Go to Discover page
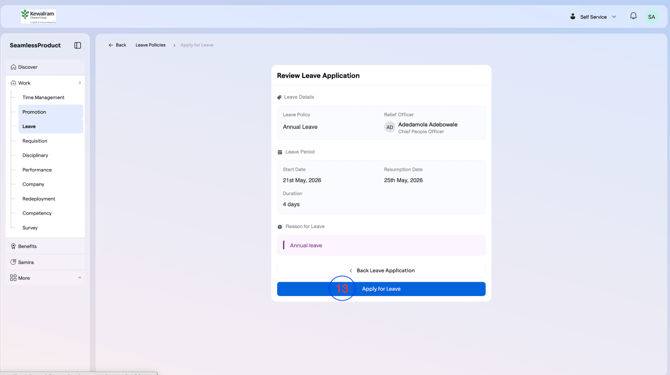The height and width of the screenshot is (375, 670). pos(45,67)
